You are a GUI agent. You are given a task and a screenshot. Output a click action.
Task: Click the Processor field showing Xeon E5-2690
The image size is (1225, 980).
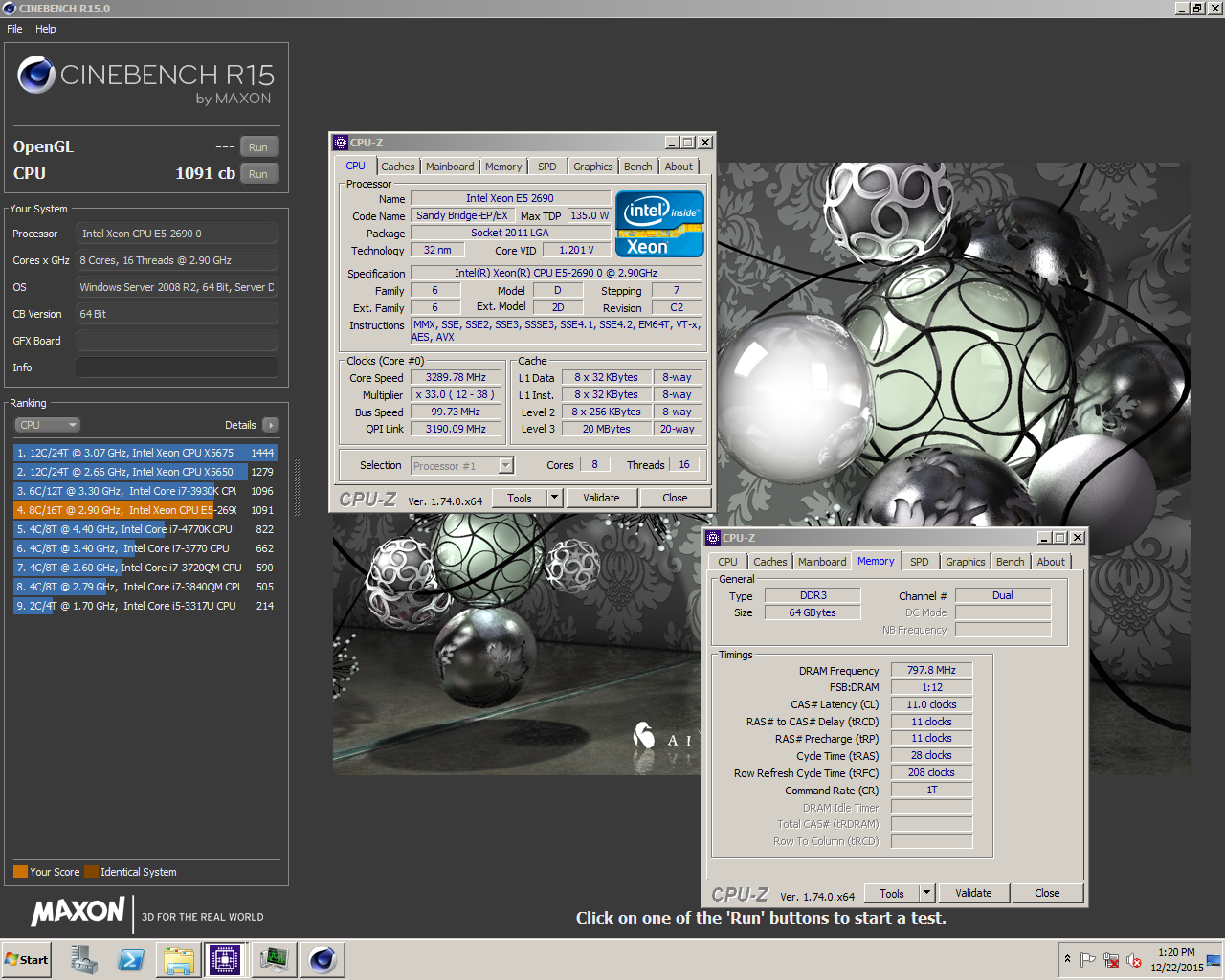pyautogui.click(x=177, y=234)
